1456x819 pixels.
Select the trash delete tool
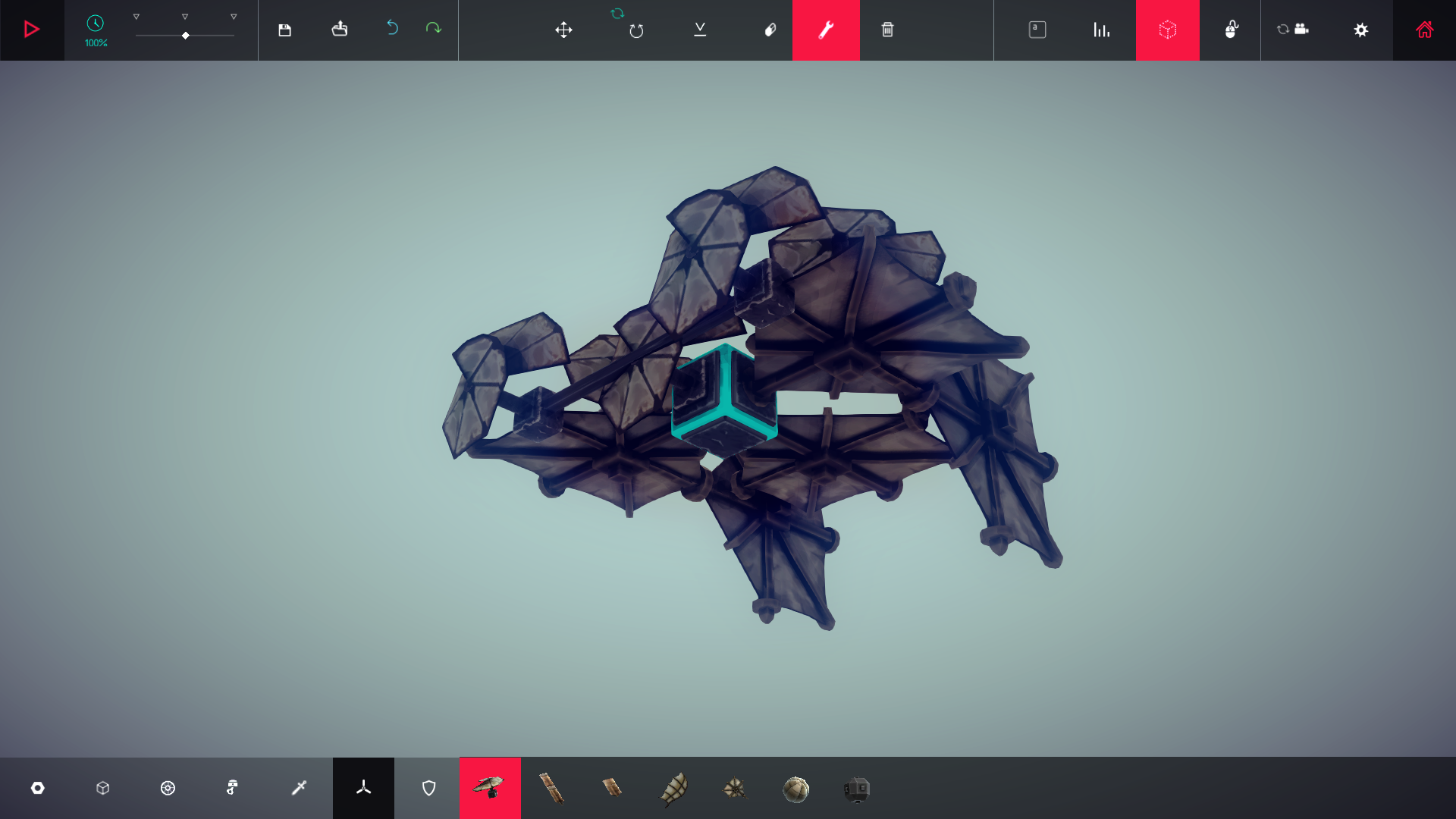(887, 30)
